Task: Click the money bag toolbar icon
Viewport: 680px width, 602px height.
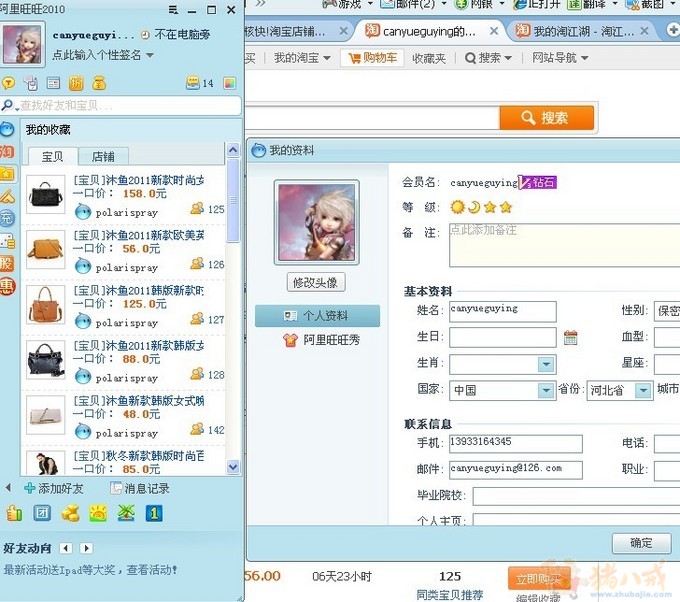Action: point(99,83)
